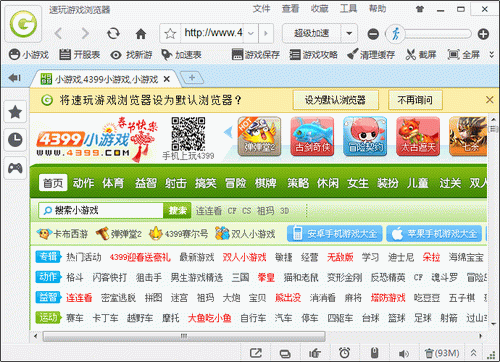Image resolution: width=500 pixels, height=362 pixels.
Task: Select the 小游戏,4399小游戏 tab
Action: click(106, 79)
